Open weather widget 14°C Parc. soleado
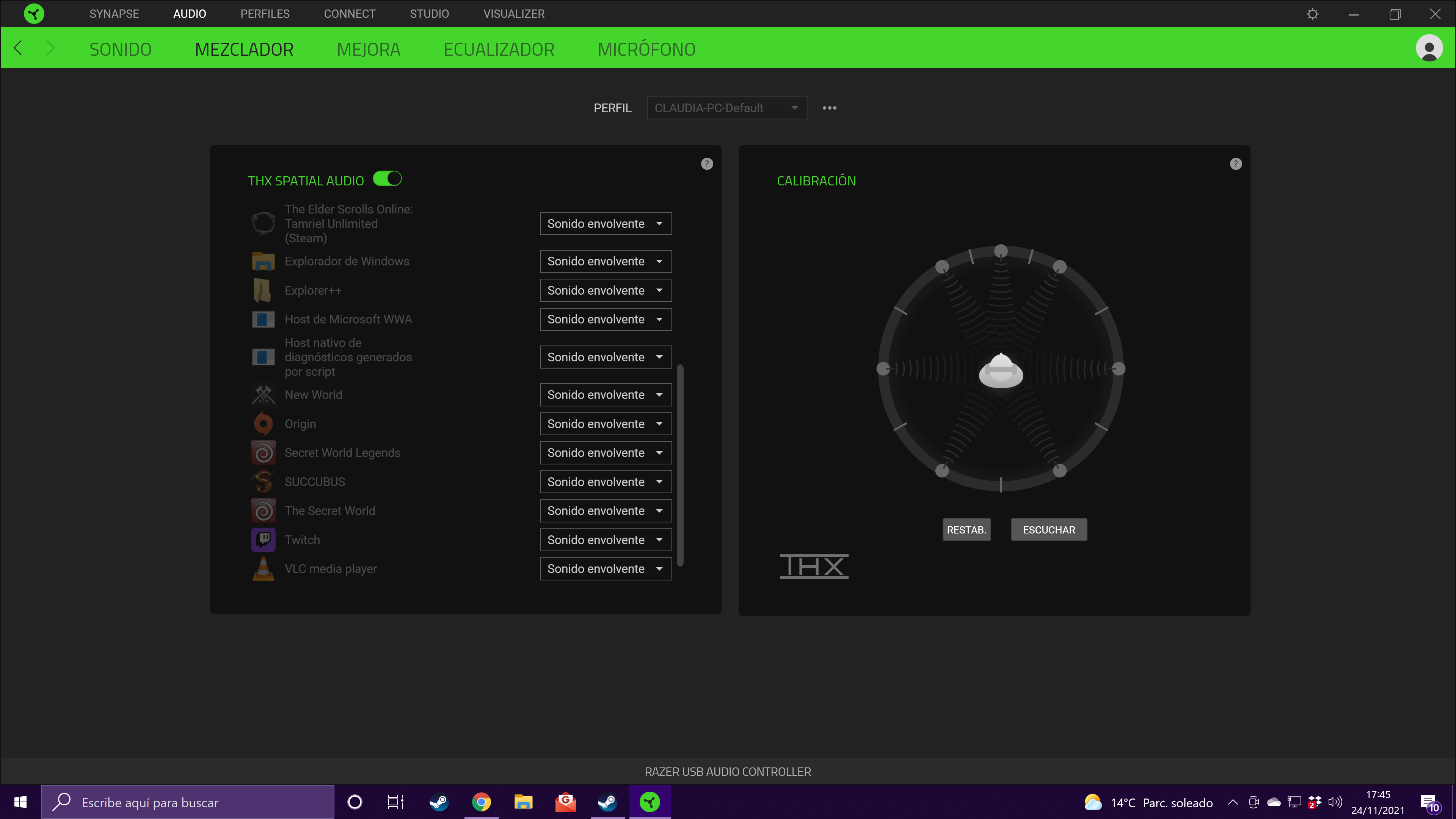This screenshot has width=1456, height=819. pyautogui.click(x=1148, y=802)
